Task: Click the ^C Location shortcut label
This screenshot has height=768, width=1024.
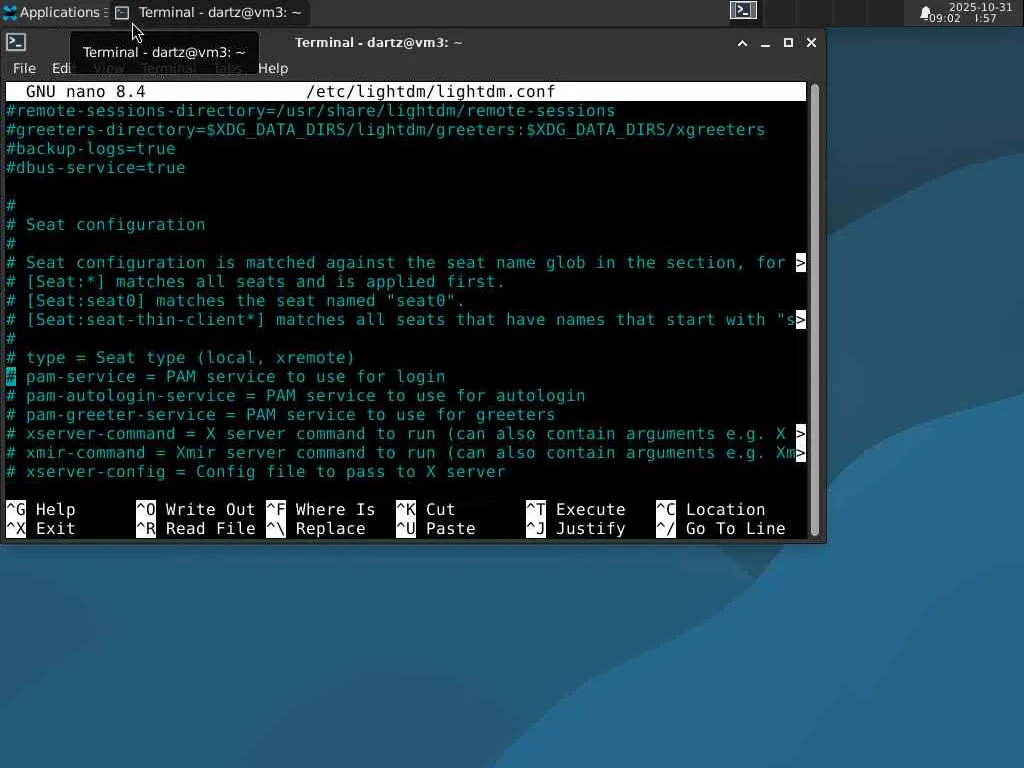Action: 711,509
